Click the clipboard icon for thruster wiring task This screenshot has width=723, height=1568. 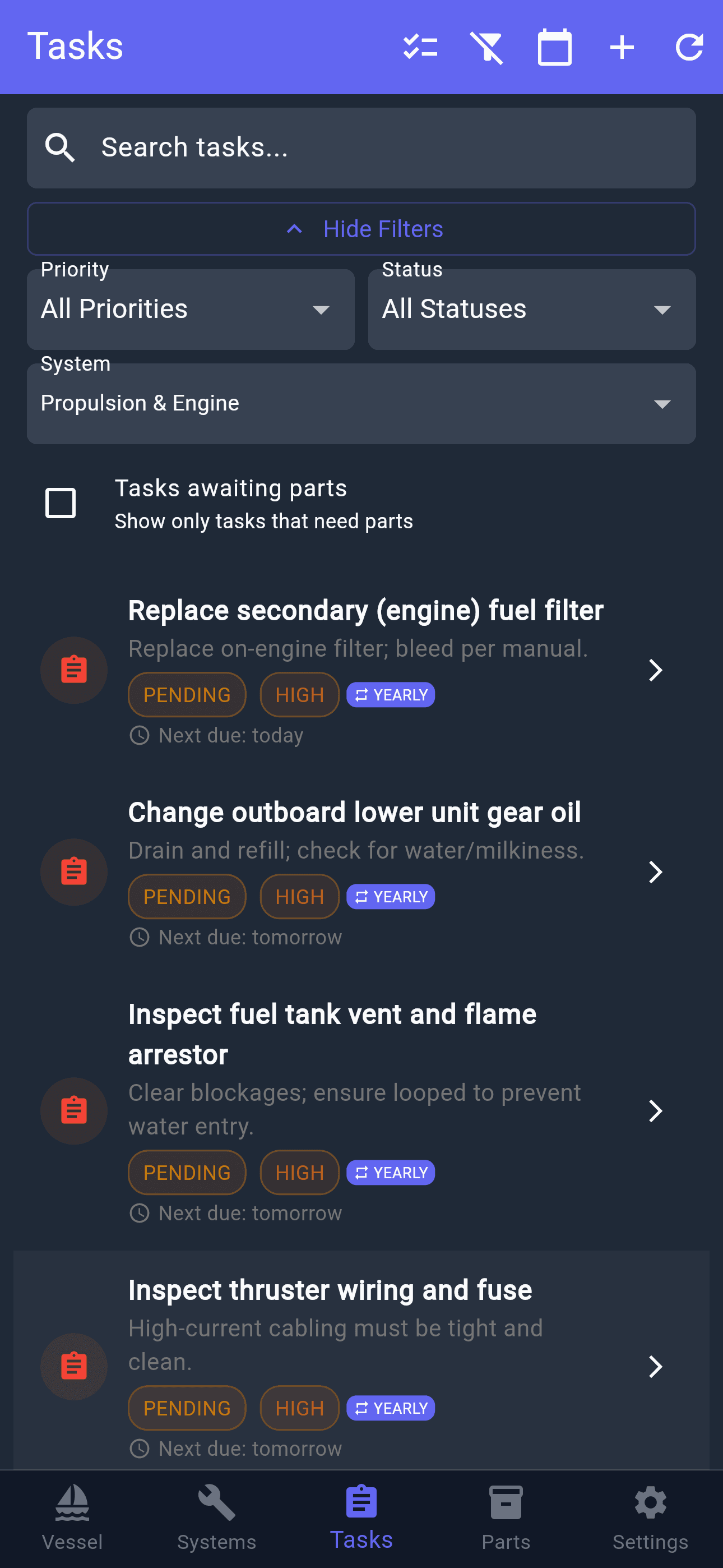pos(73,1366)
